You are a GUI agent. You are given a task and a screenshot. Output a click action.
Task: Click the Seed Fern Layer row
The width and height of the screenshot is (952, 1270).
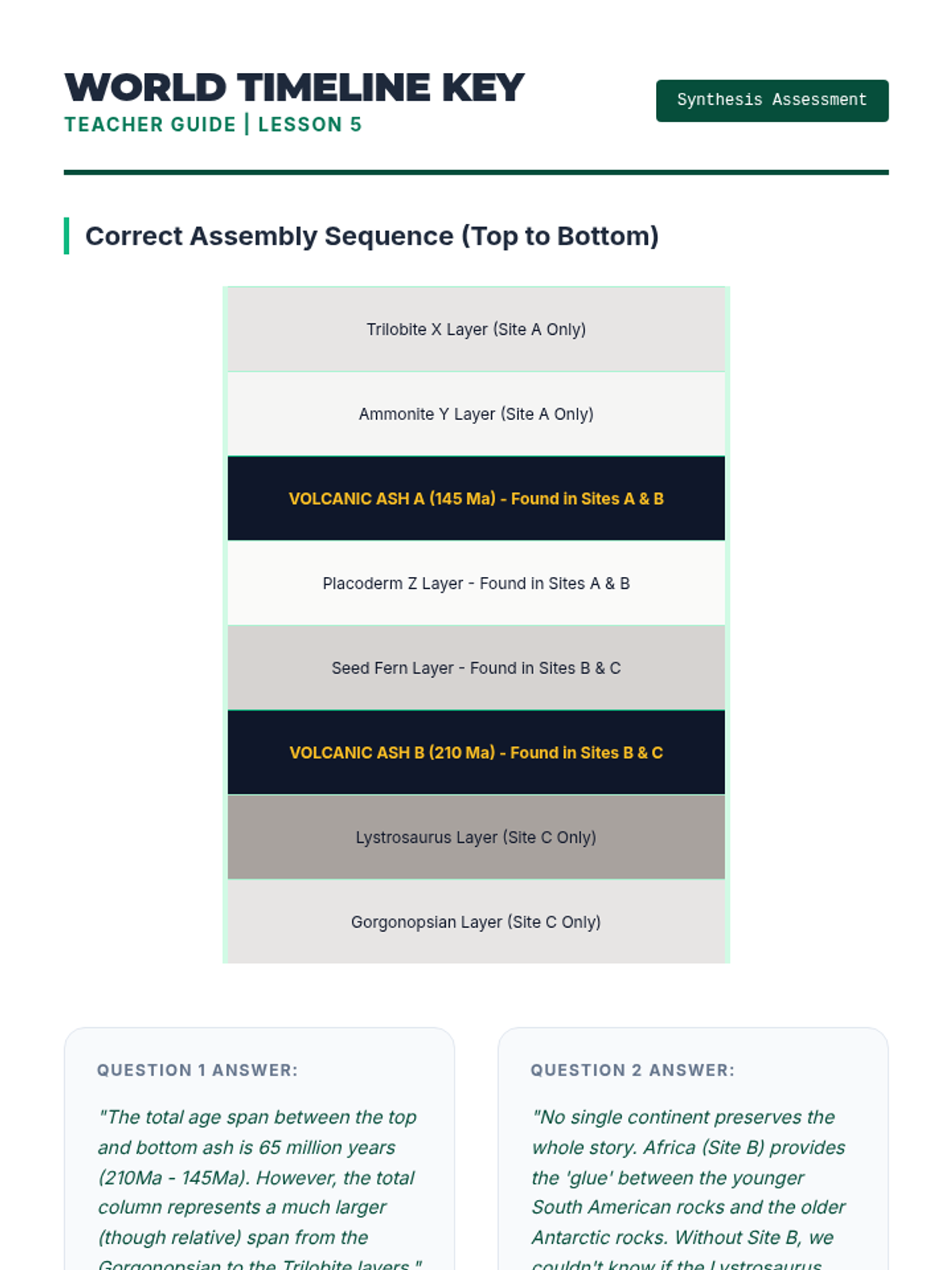(x=476, y=668)
